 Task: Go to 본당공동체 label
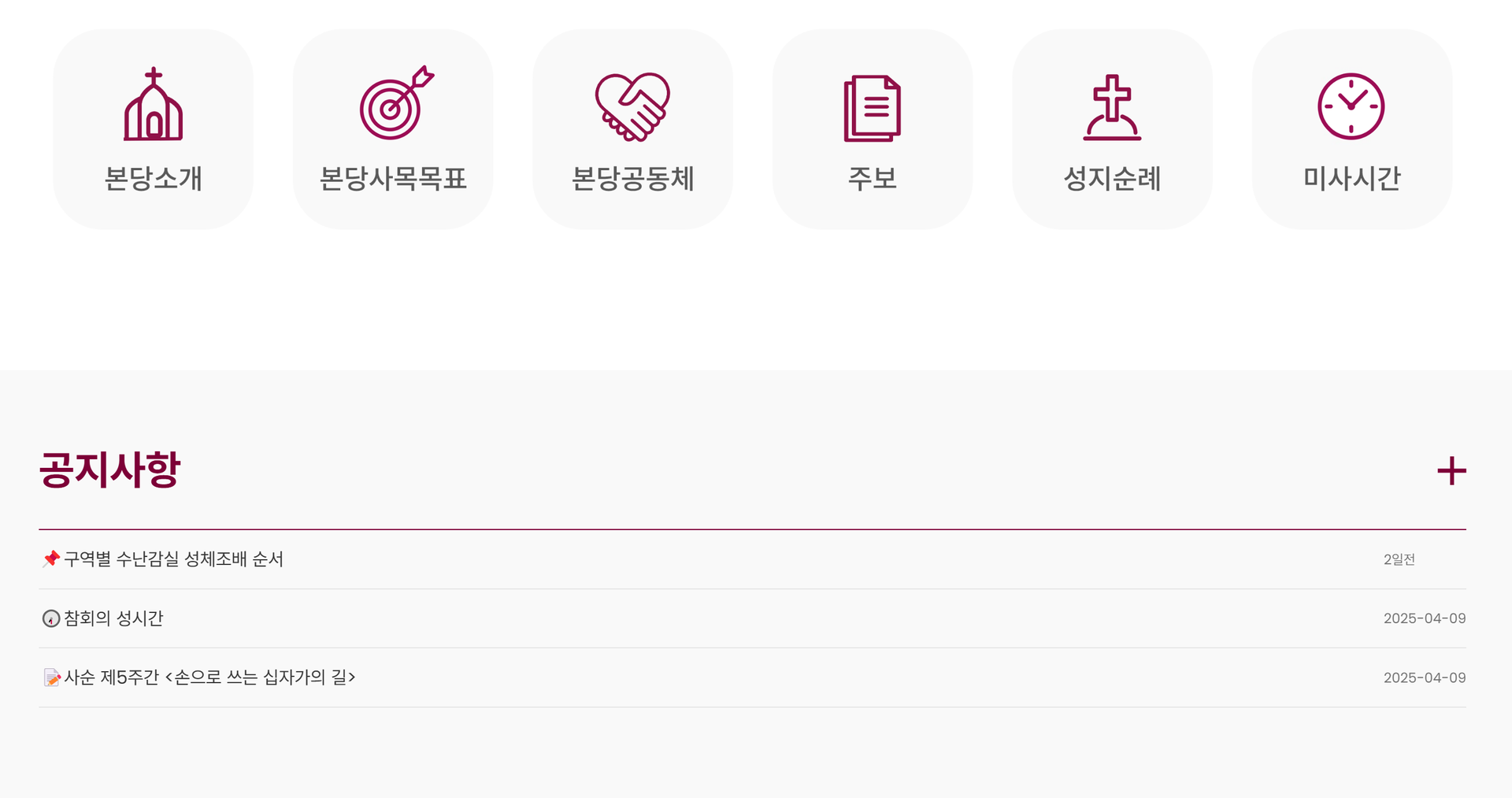(x=632, y=178)
